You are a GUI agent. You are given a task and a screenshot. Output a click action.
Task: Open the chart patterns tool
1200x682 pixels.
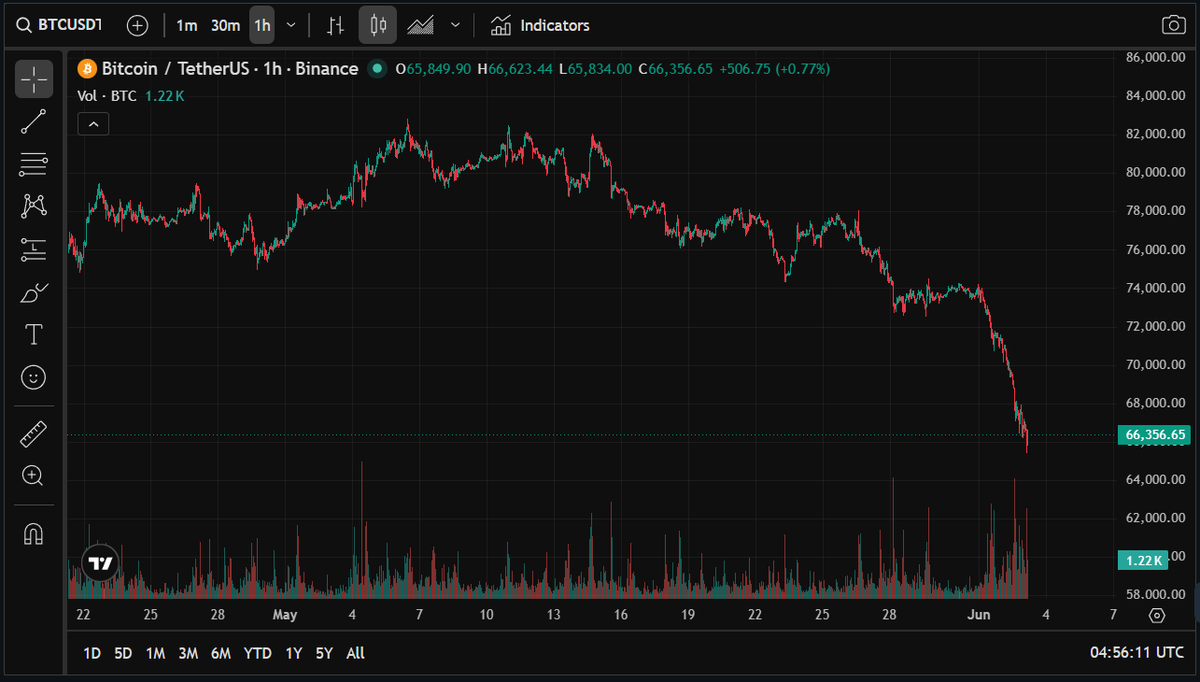pyautogui.click(x=34, y=207)
